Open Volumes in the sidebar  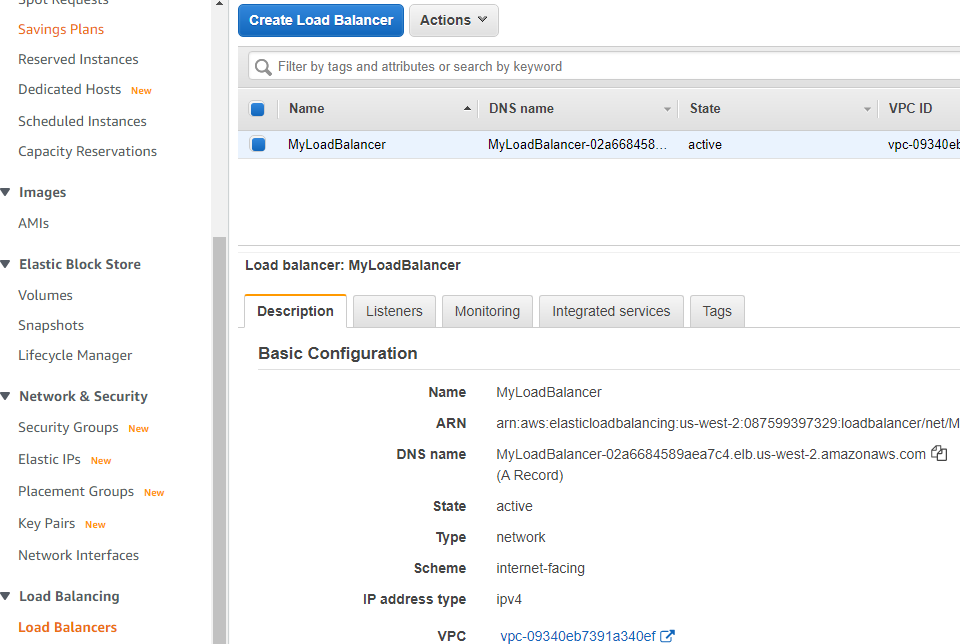click(x=45, y=295)
